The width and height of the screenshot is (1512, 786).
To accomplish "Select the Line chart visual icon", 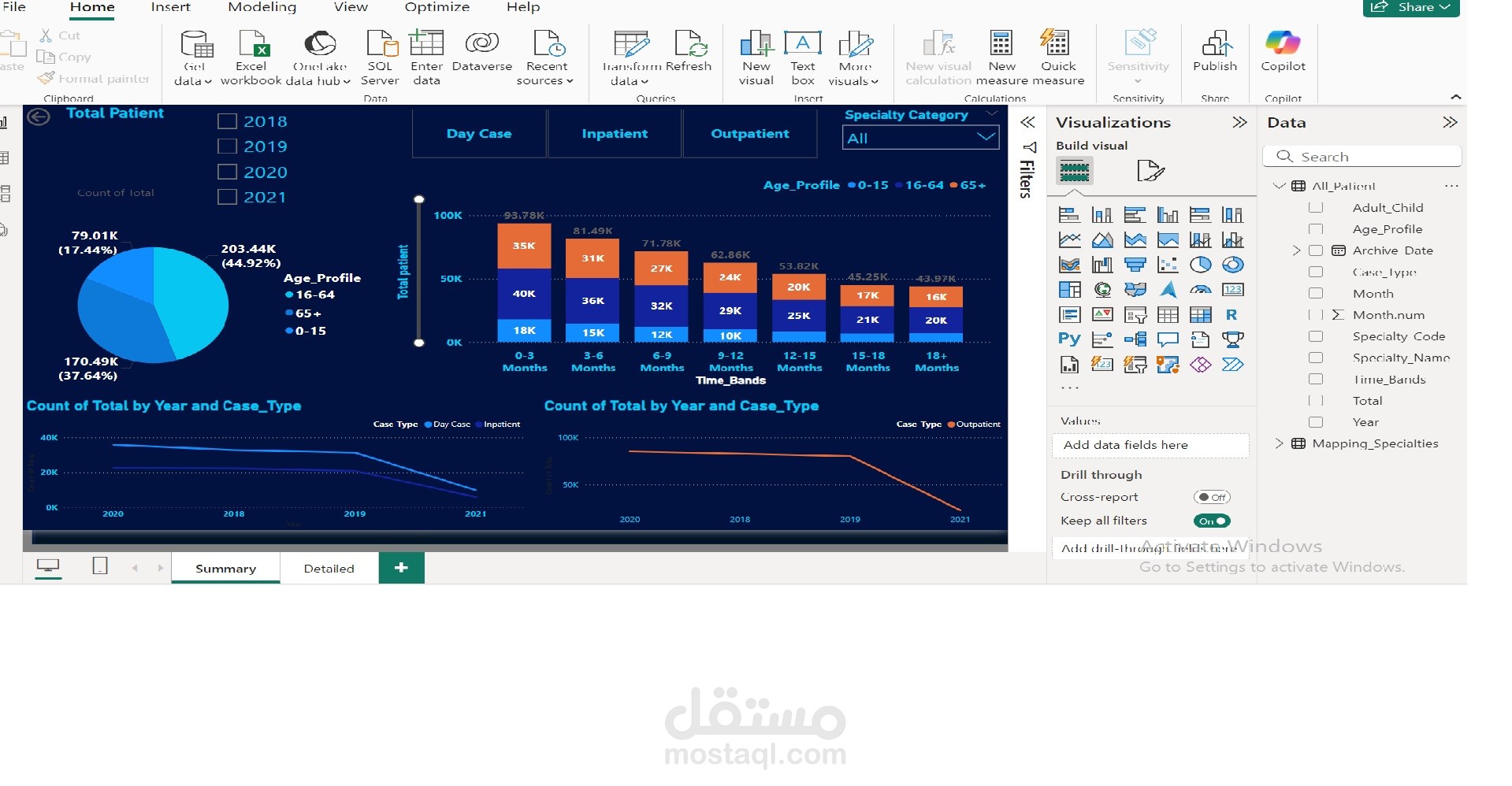I will coord(1069,239).
